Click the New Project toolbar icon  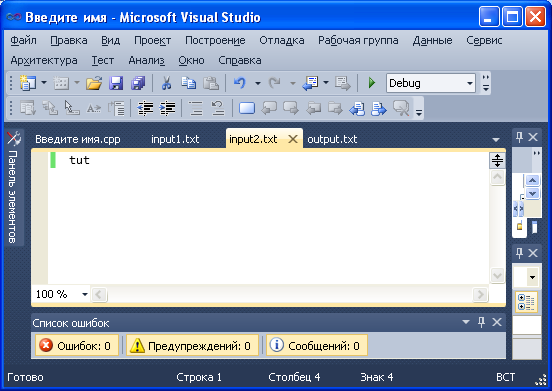pyautogui.click(x=28, y=83)
